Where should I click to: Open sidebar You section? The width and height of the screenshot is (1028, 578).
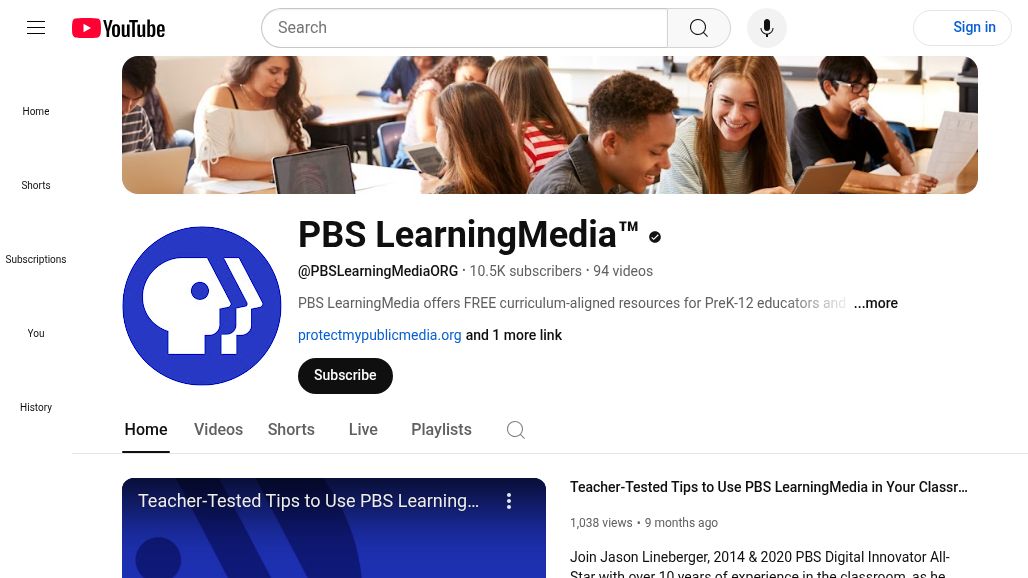(36, 334)
